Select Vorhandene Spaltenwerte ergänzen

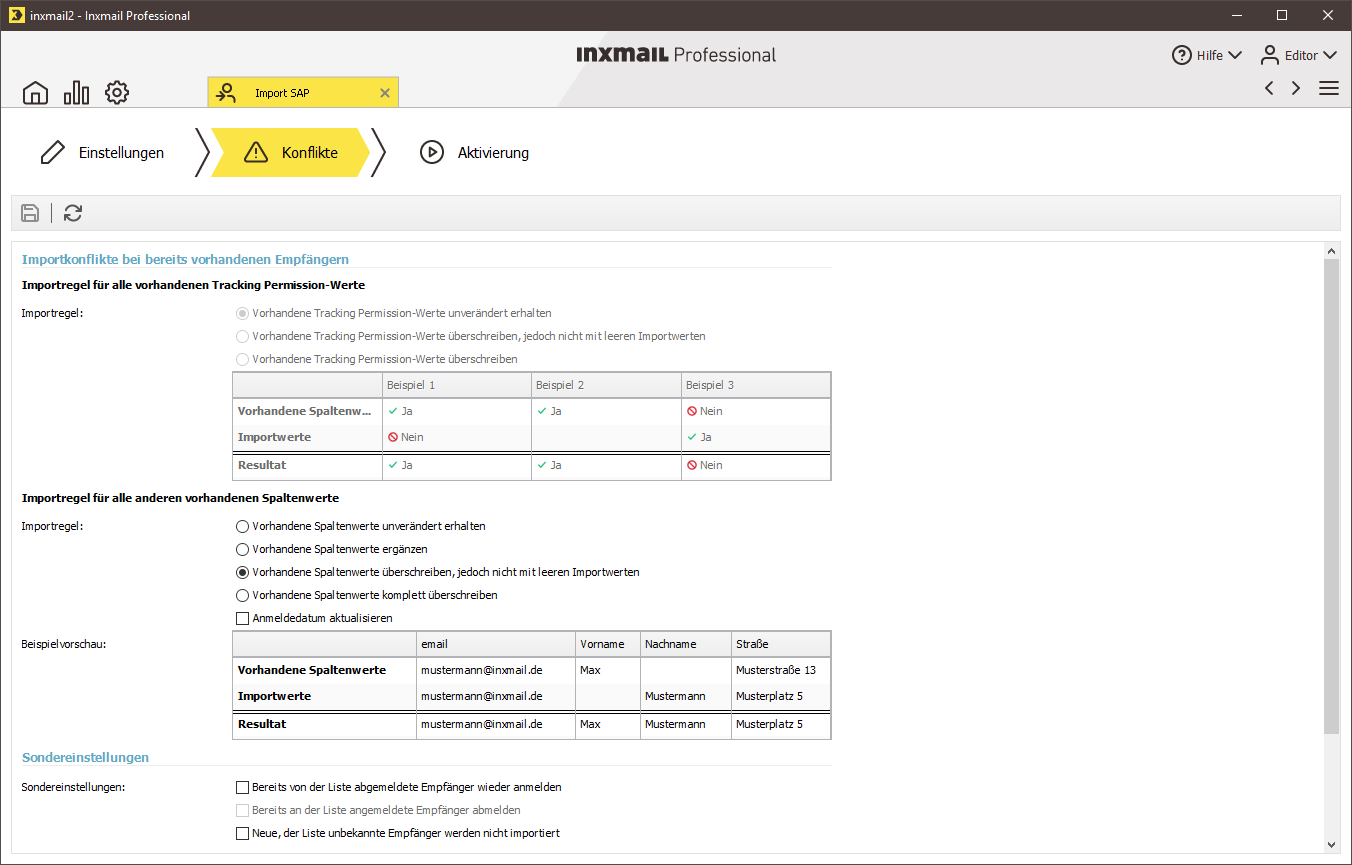(x=242, y=549)
